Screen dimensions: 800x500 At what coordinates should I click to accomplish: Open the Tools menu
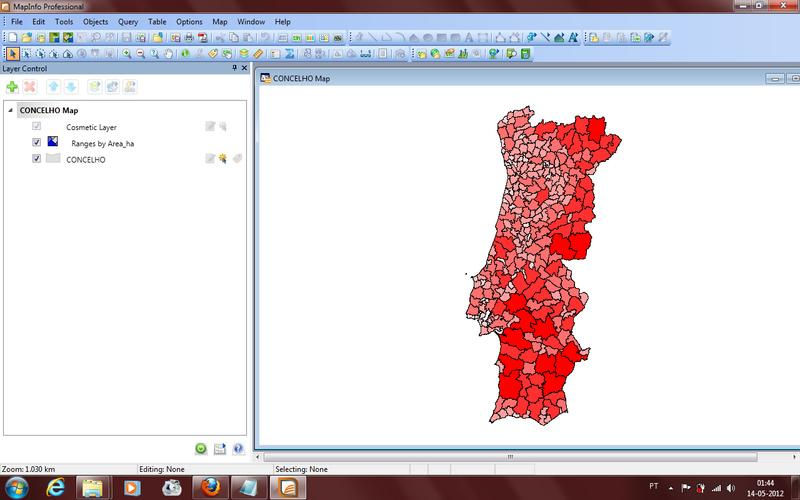[64, 21]
